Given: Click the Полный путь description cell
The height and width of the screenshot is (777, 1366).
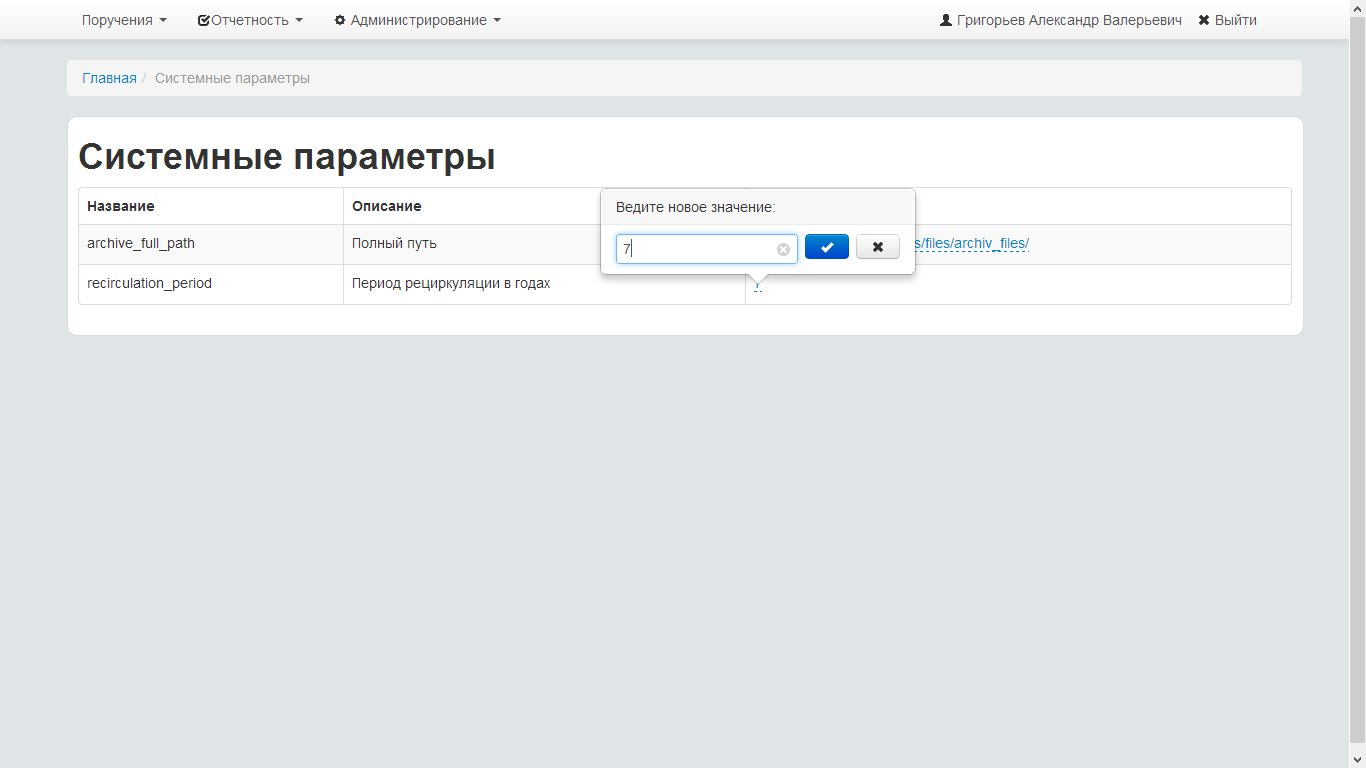Looking at the screenshot, I should pos(545,244).
